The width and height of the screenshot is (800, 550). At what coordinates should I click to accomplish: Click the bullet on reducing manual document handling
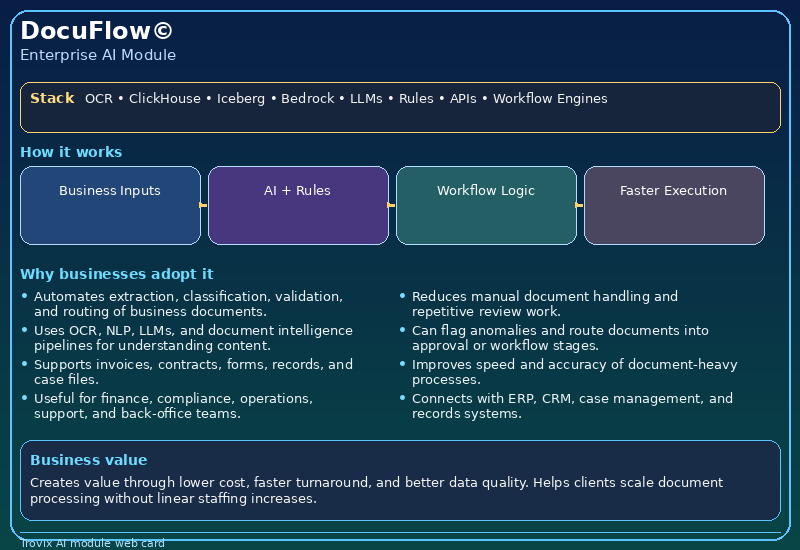pyautogui.click(x=544, y=304)
